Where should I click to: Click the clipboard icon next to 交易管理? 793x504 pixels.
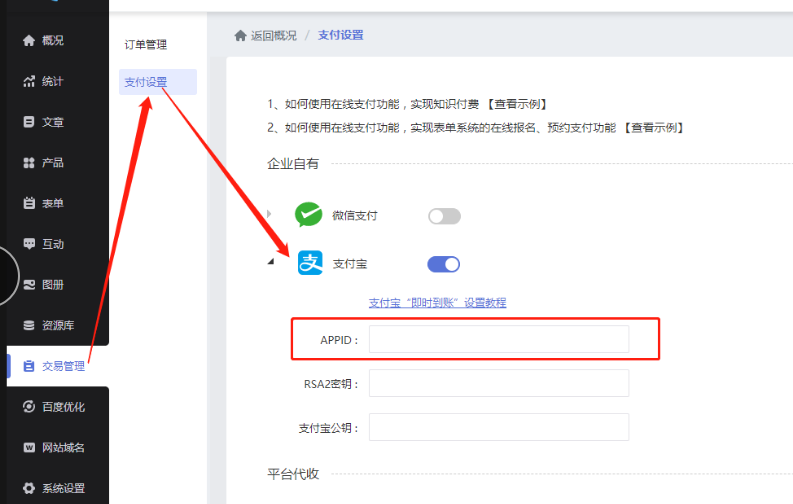(x=29, y=366)
